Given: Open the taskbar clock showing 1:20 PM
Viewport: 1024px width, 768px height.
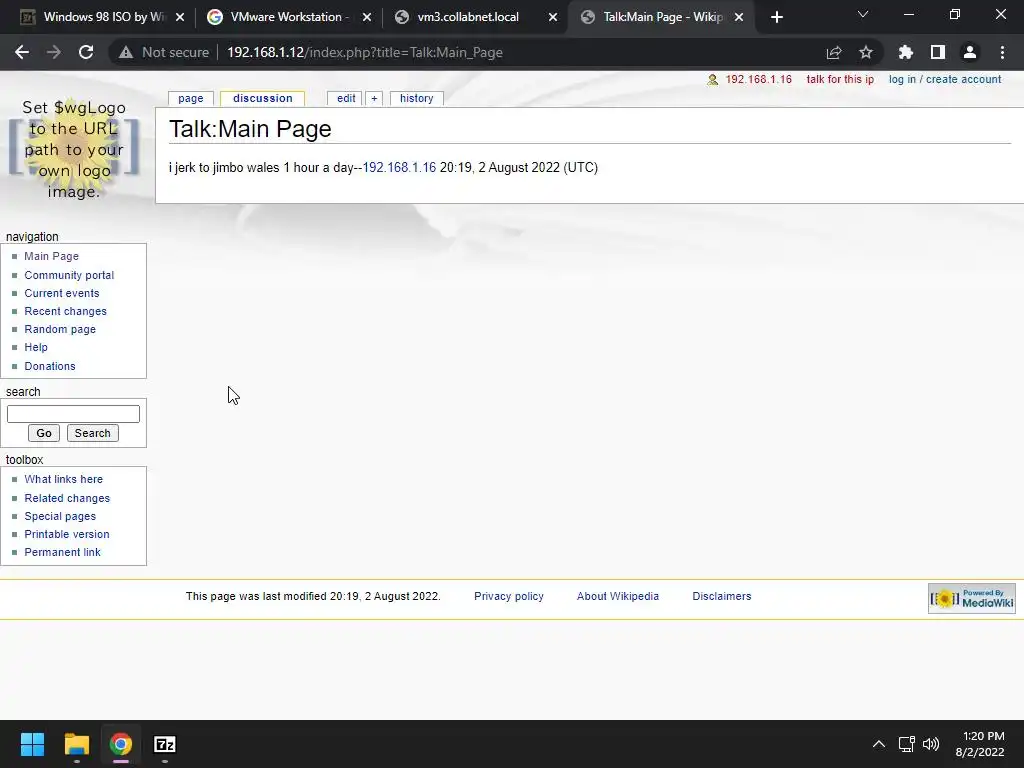Looking at the screenshot, I should click(x=980, y=744).
